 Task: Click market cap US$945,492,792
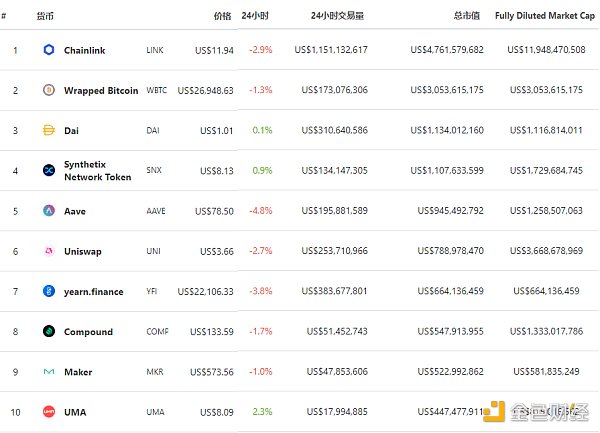click(450, 210)
